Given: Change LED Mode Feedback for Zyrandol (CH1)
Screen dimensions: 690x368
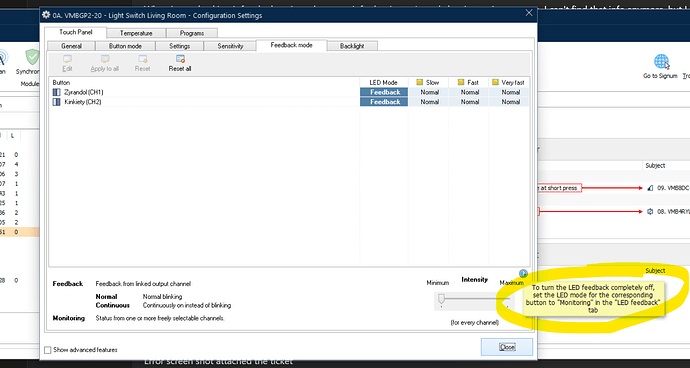Looking at the screenshot, I should [384, 92].
